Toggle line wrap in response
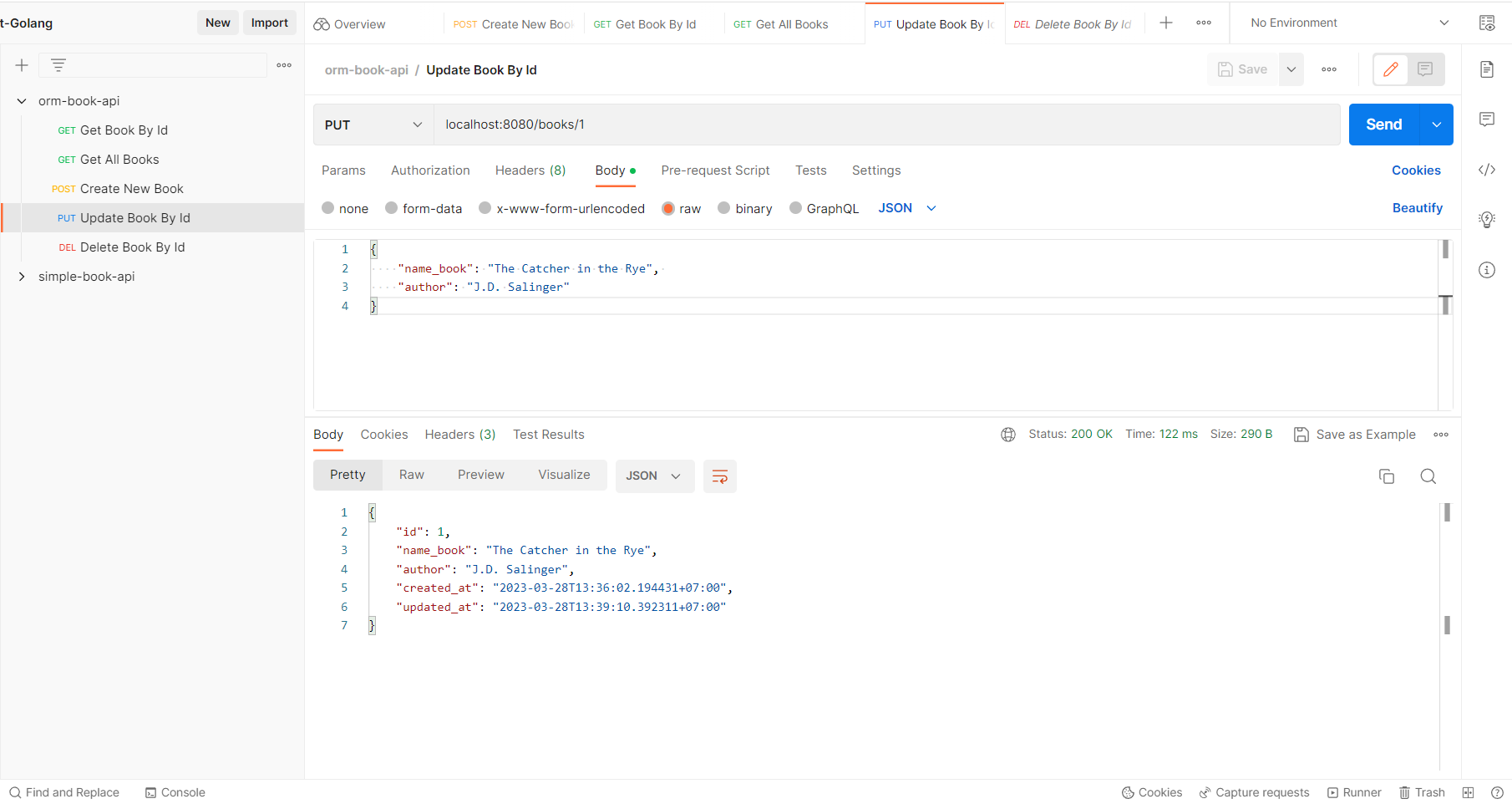This screenshot has height=804, width=1512. click(x=720, y=476)
